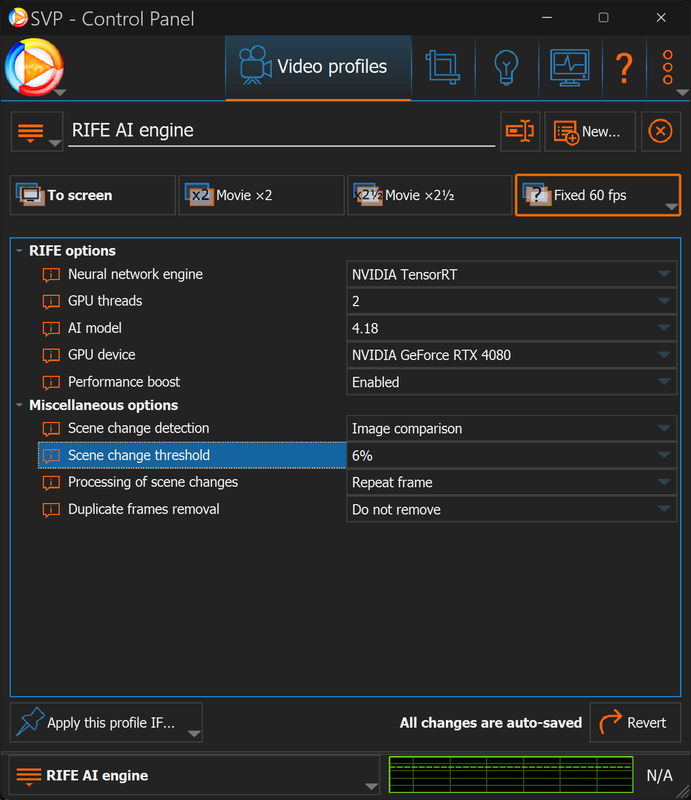Select the Performance boost row label

[124, 382]
